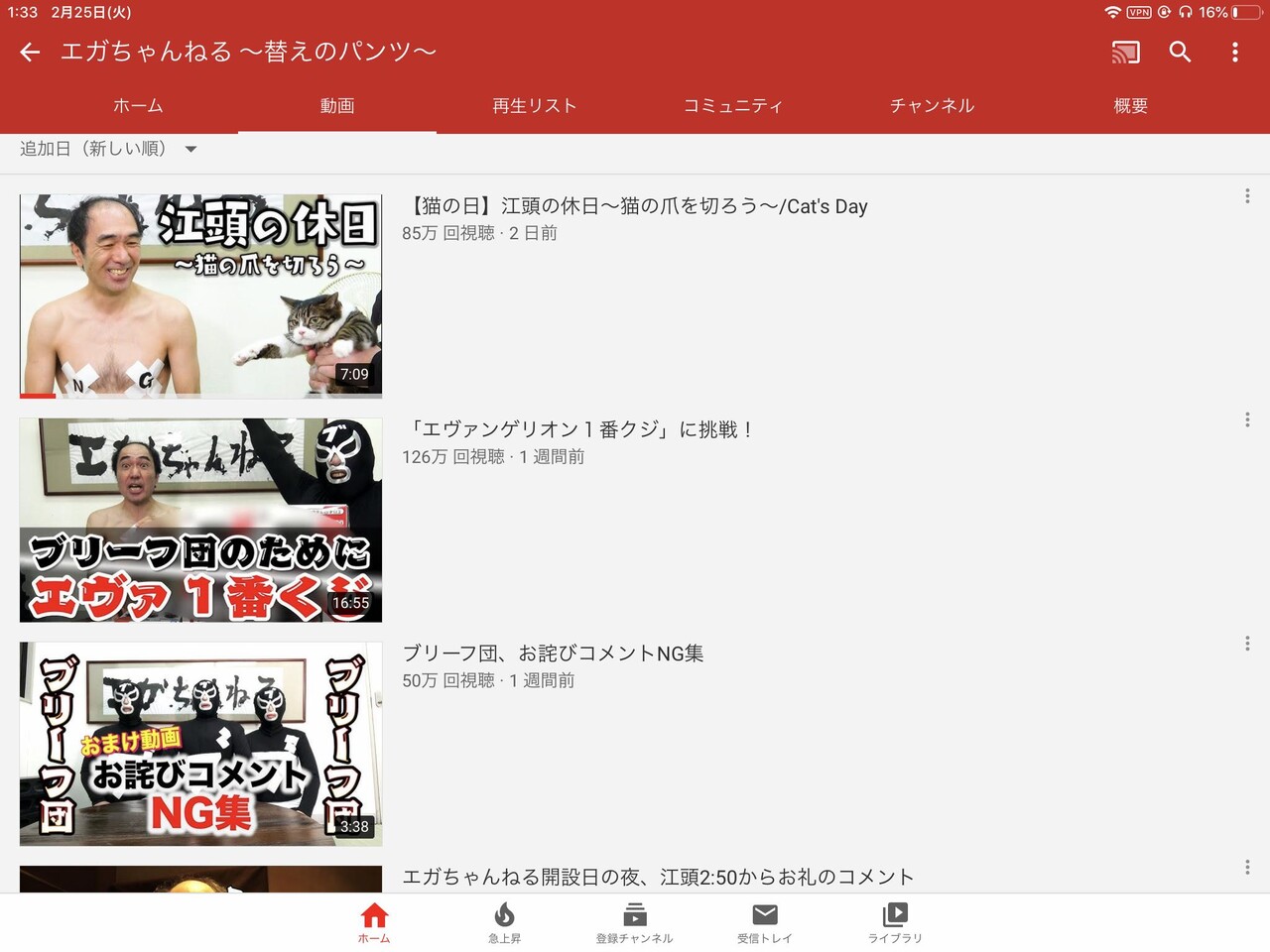Image resolution: width=1270 pixels, height=952 pixels.
Task: Open video title ブリーフ団、お詫びコメントNG集
Action: pyautogui.click(x=553, y=654)
